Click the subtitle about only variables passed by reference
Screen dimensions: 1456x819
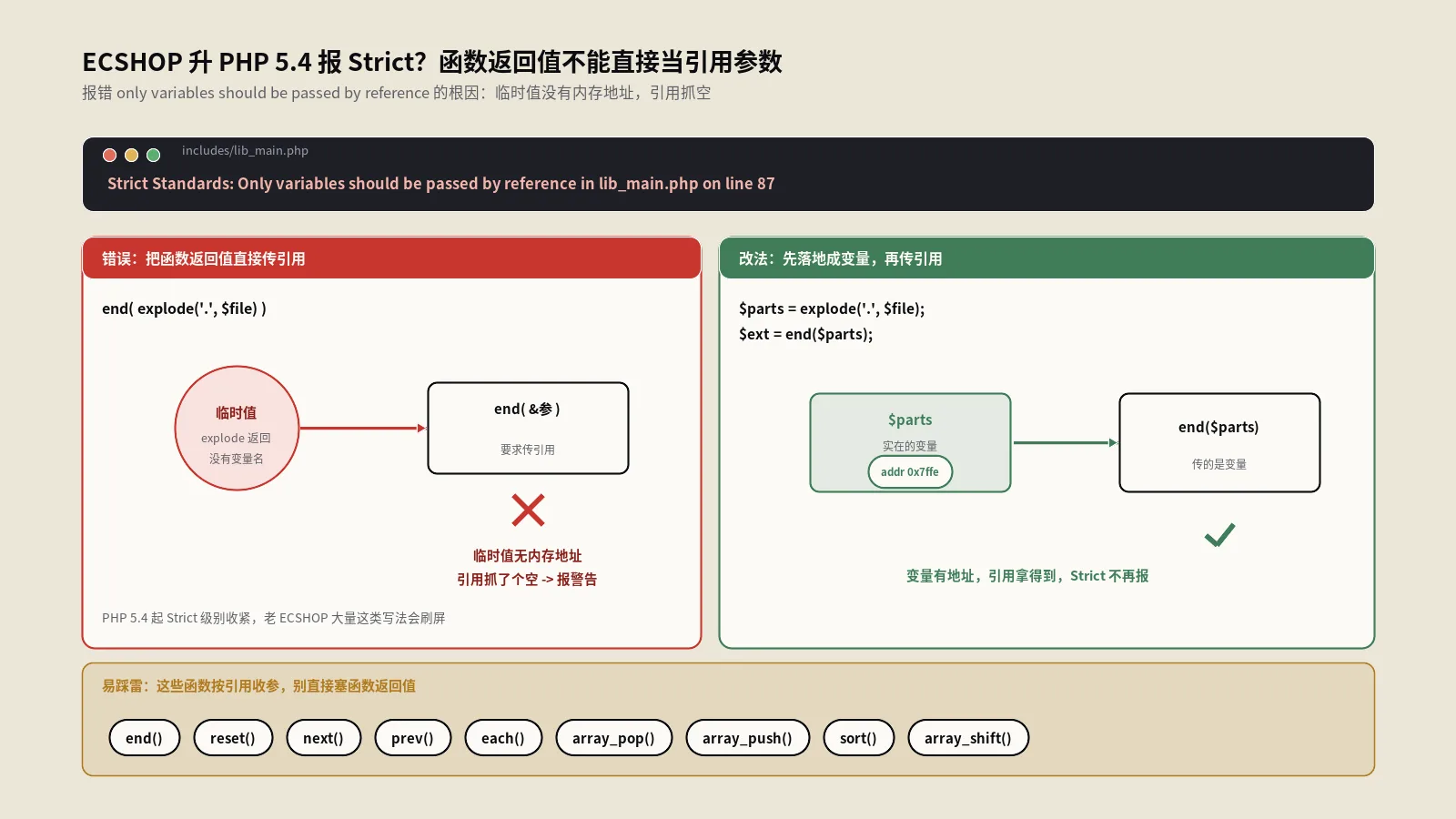[397, 93]
